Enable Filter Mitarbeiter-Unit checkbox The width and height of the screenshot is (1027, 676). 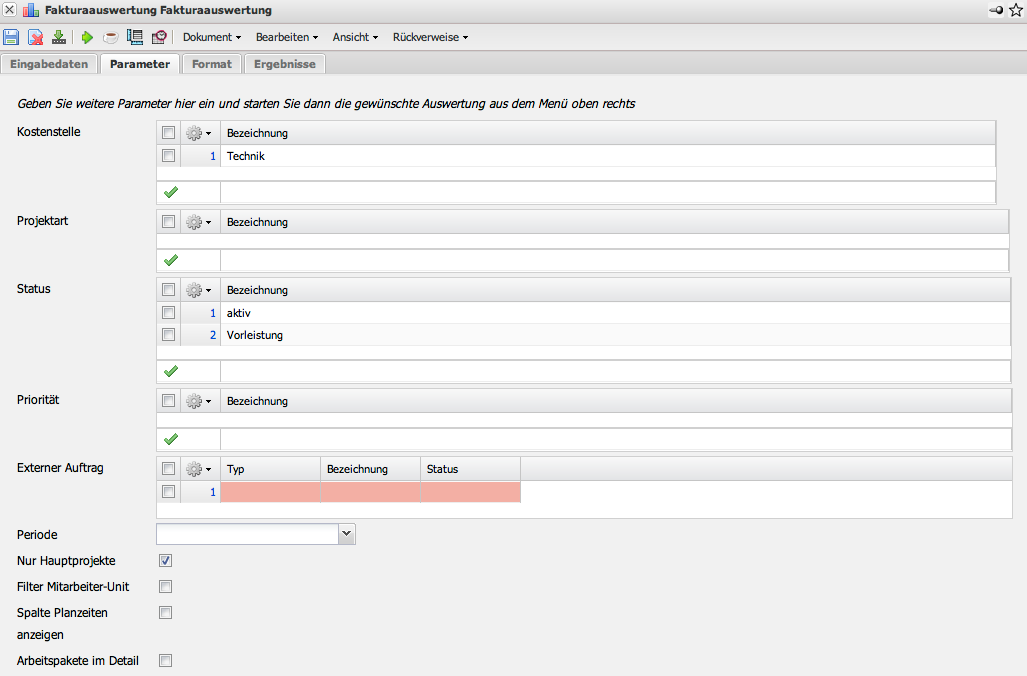[x=166, y=586]
